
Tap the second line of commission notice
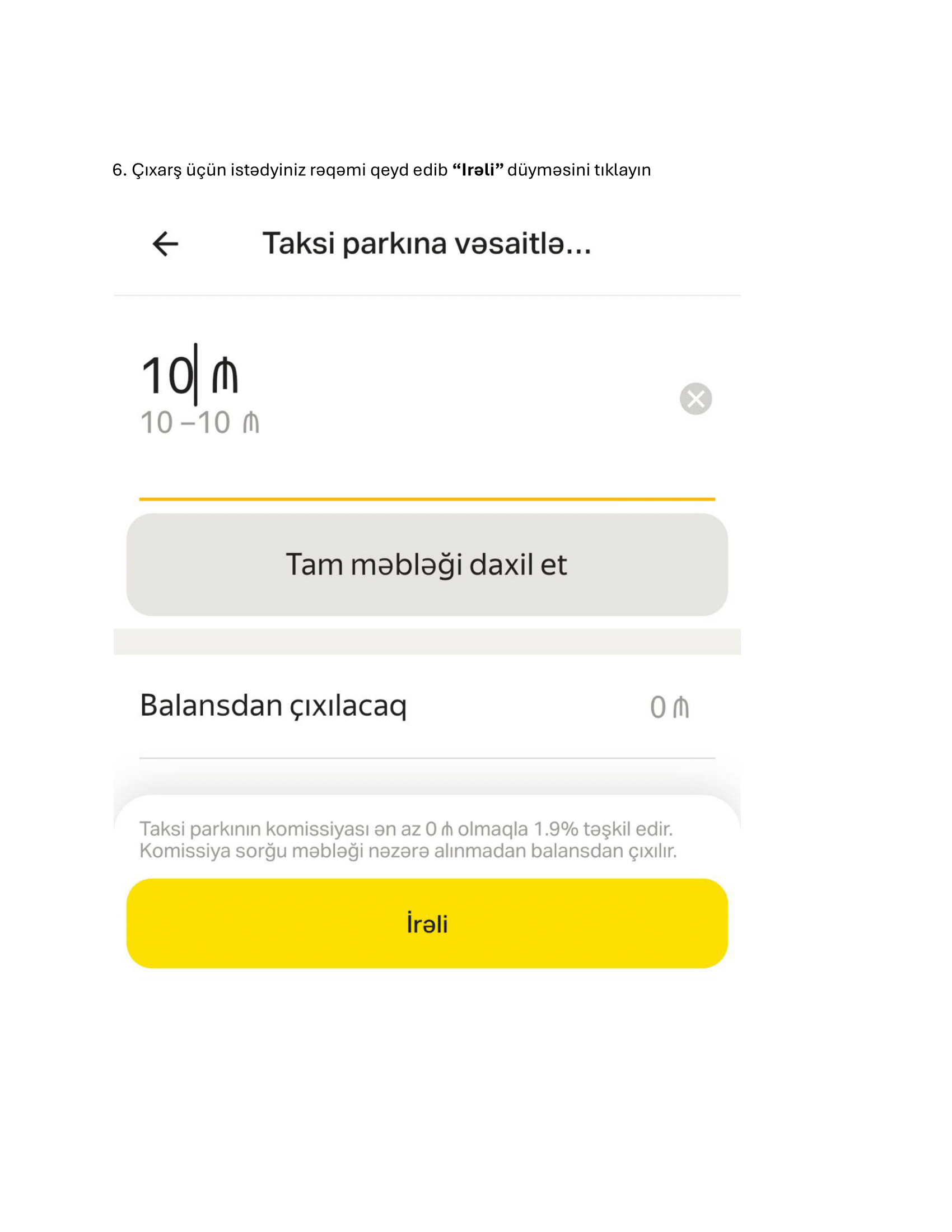[408, 851]
